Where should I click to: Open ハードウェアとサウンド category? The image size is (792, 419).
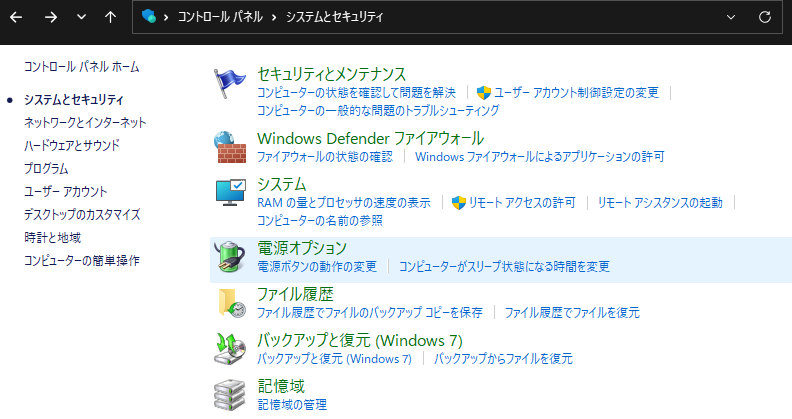(x=72, y=146)
